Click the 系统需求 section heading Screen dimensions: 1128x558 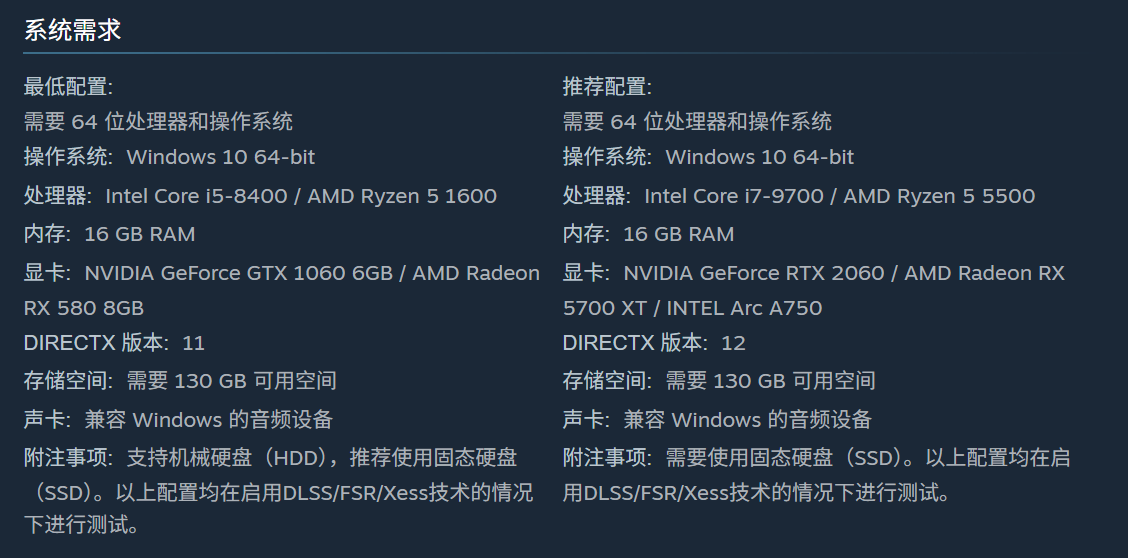(72, 30)
